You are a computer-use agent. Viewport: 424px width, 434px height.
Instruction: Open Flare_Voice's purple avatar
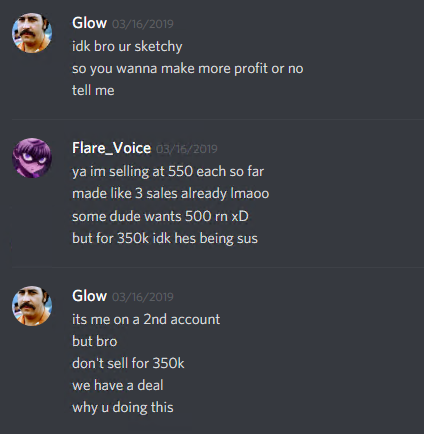coord(32,158)
